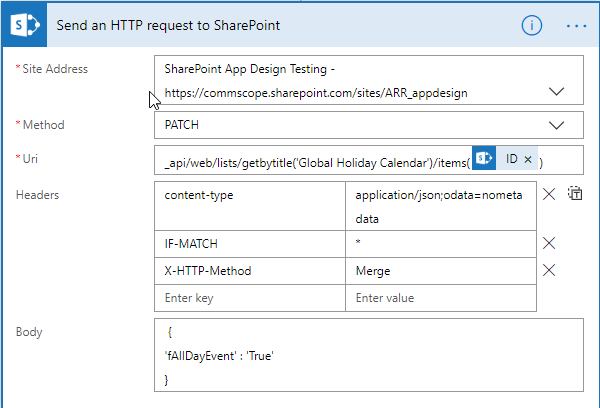600x408 pixels.
Task: Click the Enter value placeholder field
Action: (440, 298)
